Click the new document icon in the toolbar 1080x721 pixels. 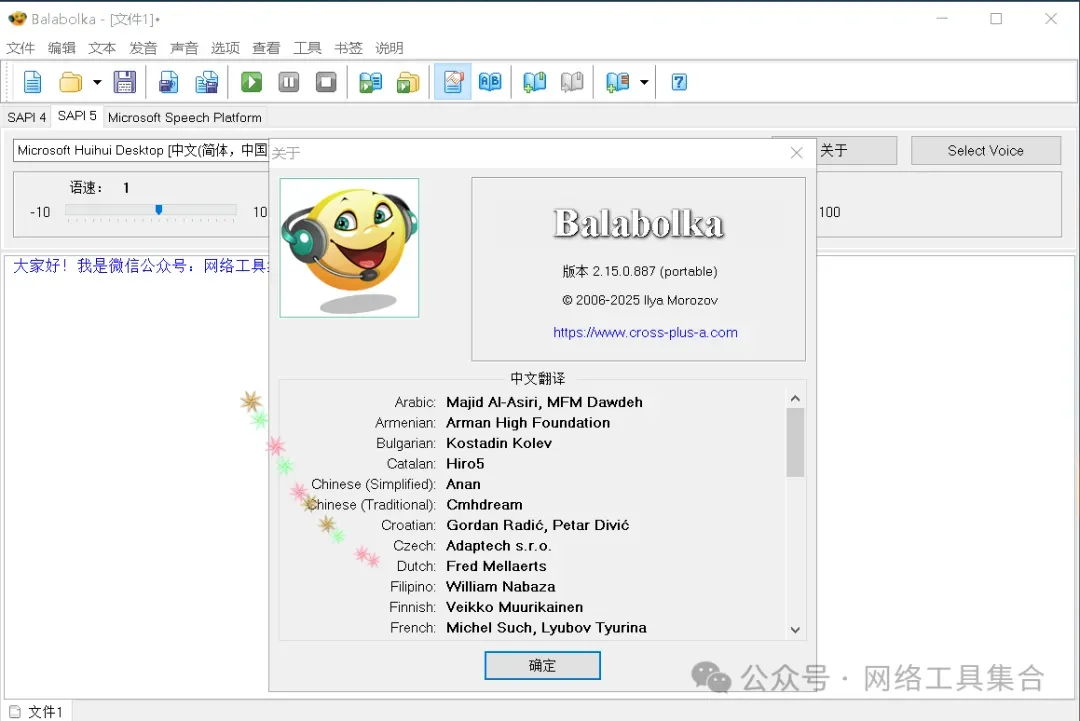[32, 82]
